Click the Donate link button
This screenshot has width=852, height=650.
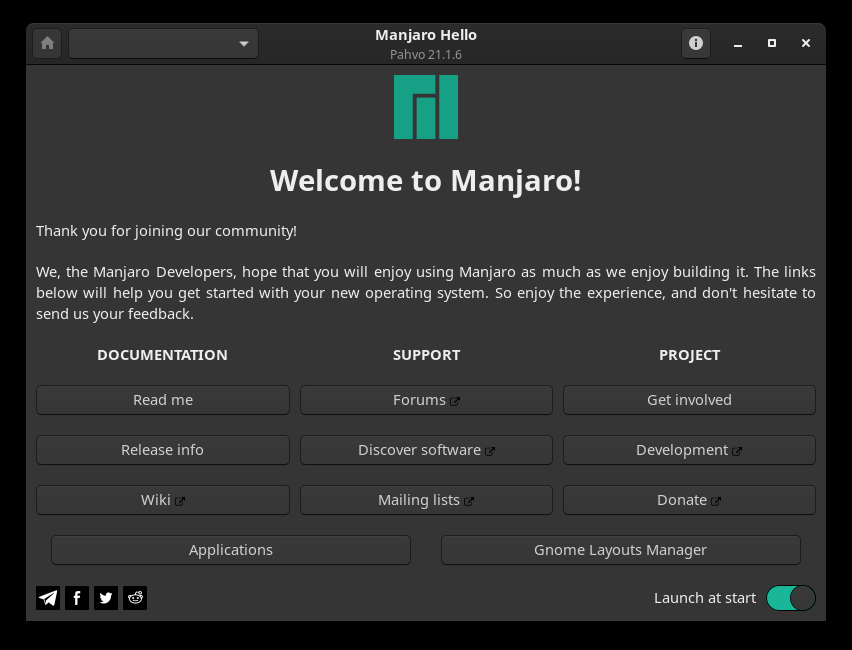[690, 500]
